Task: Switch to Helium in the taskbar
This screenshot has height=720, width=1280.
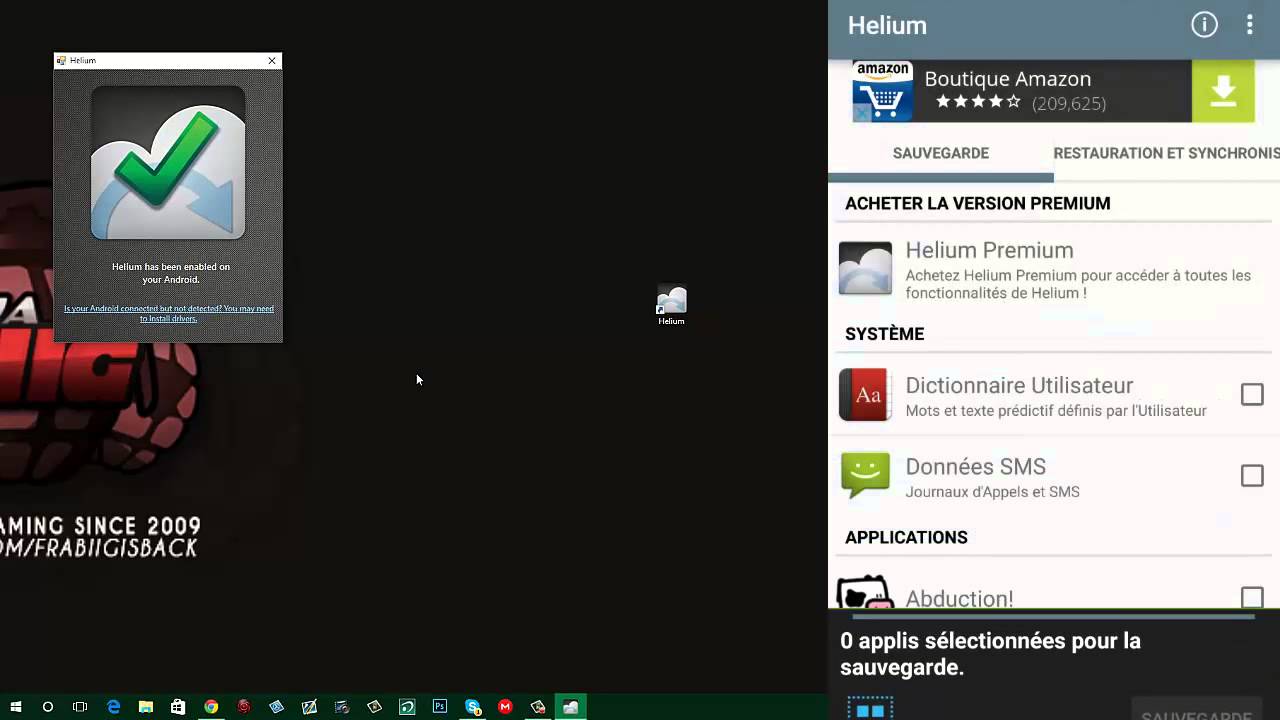Action: tap(570, 707)
